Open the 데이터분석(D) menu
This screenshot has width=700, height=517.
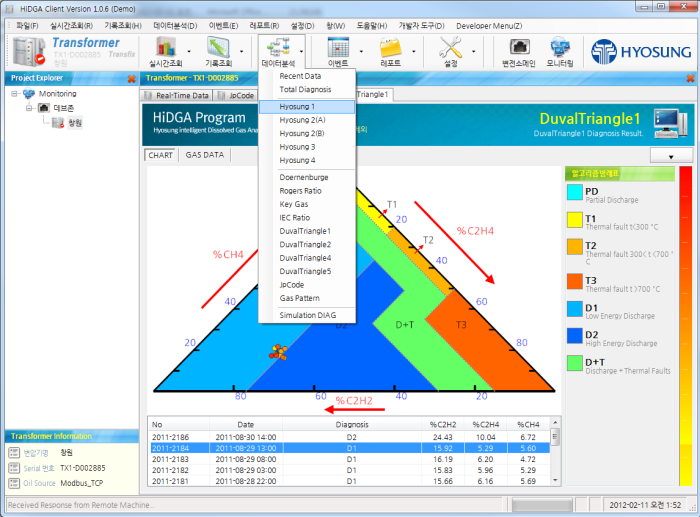click(x=175, y=26)
